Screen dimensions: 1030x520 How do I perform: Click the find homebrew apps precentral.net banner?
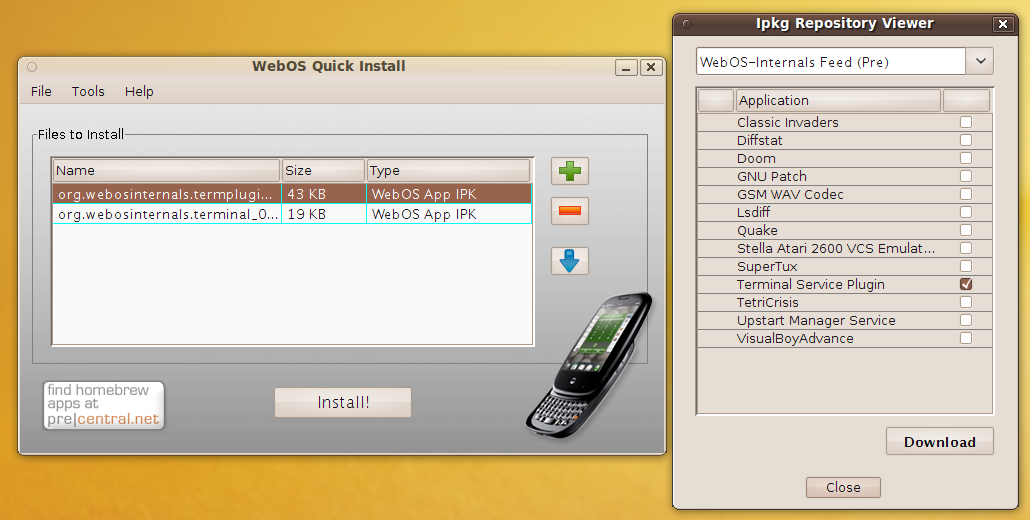(104, 406)
